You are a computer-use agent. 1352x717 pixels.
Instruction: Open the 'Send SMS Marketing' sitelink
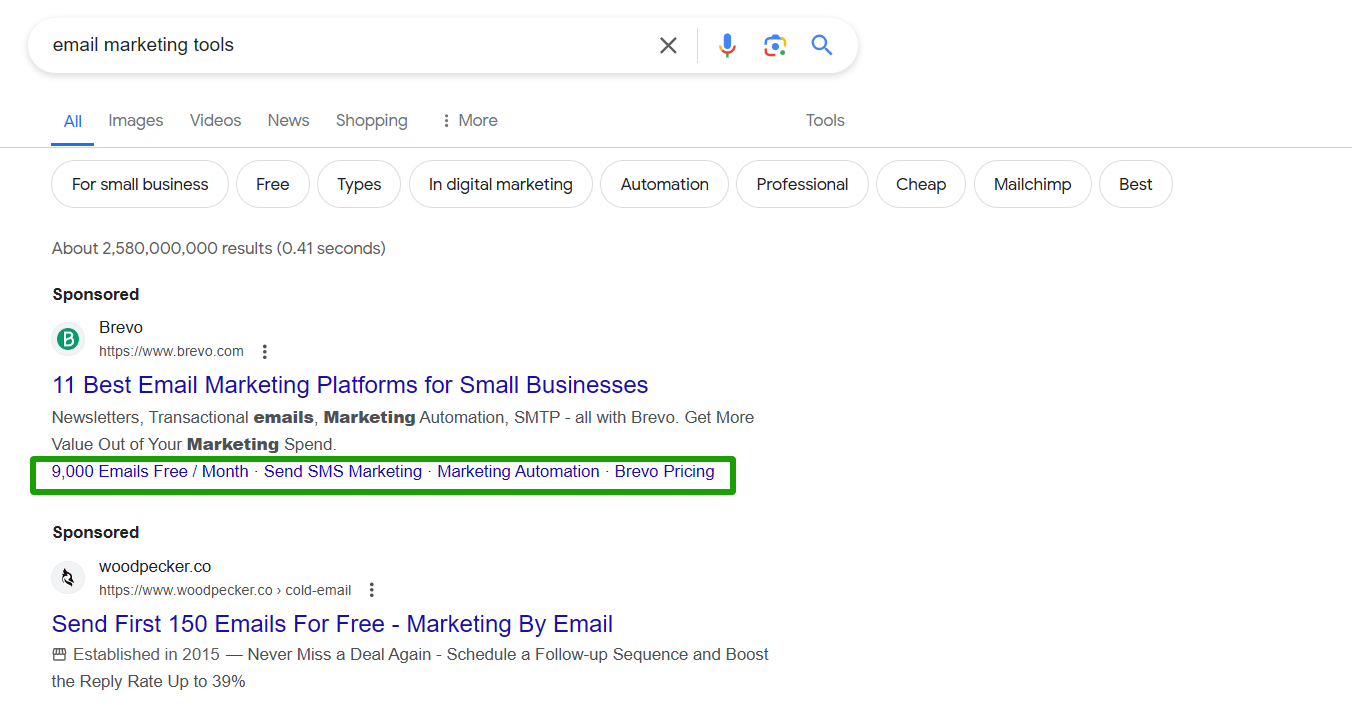pyautogui.click(x=343, y=471)
